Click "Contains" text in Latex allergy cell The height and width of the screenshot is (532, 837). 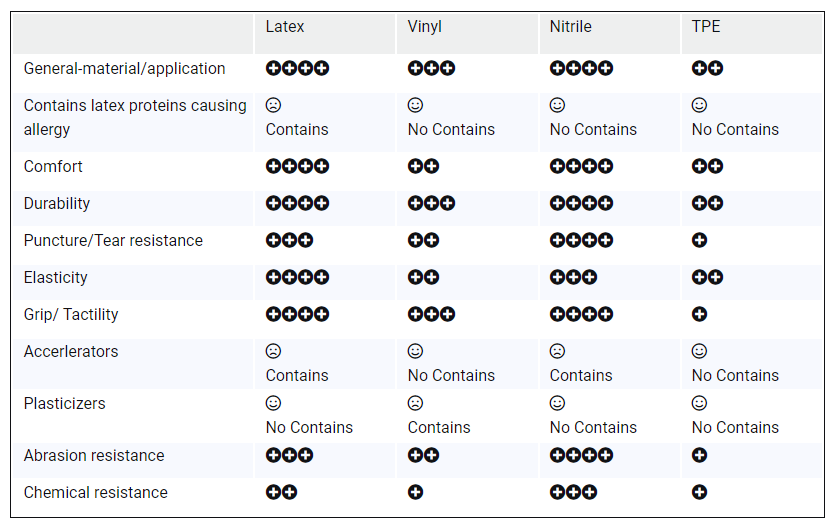pyautogui.click(x=297, y=130)
